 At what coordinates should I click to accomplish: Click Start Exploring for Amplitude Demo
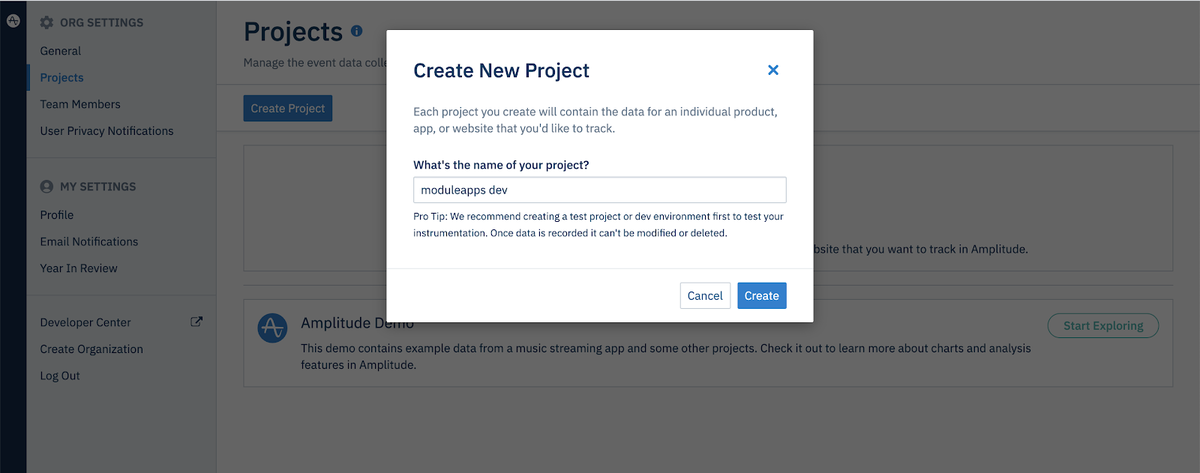coord(1103,326)
